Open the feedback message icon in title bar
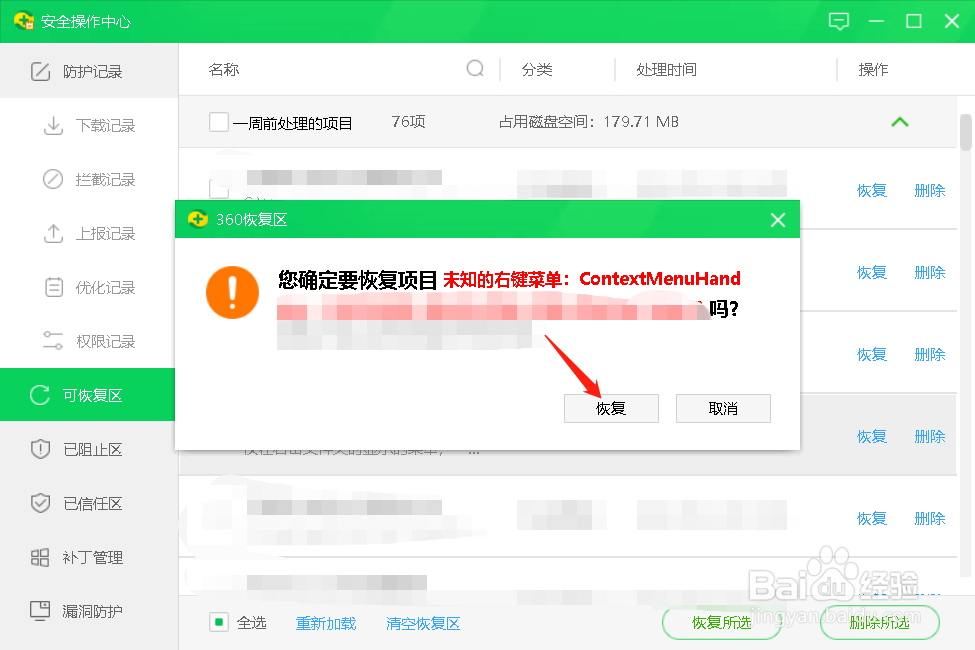 click(x=839, y=21)
